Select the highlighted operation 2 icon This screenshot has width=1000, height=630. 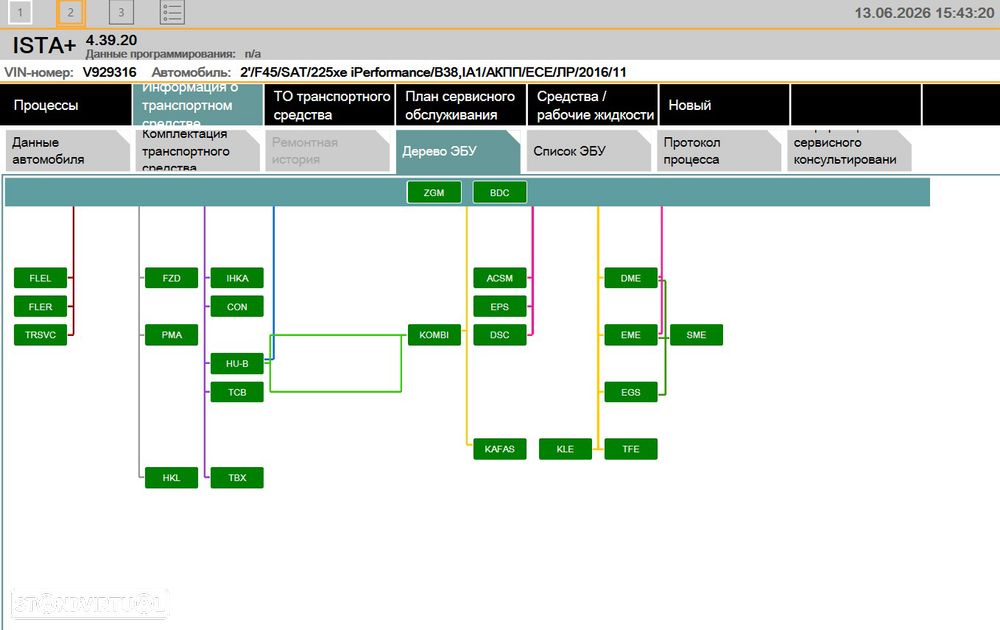coord(71,12)
